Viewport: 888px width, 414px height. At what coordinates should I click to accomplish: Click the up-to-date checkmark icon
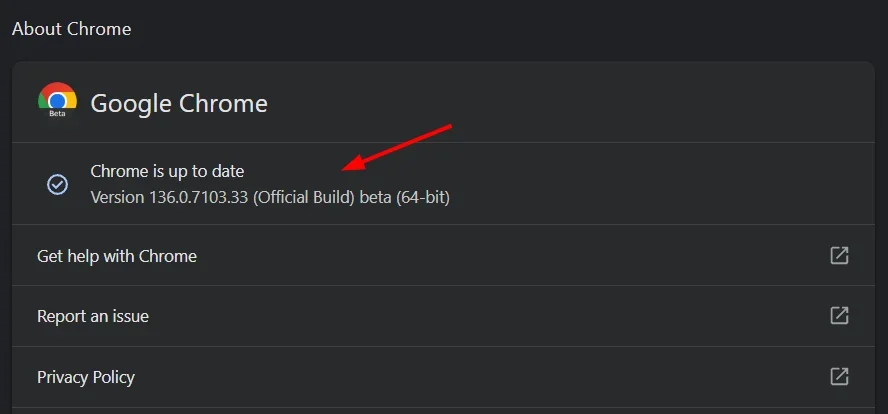tap(58, 184)
